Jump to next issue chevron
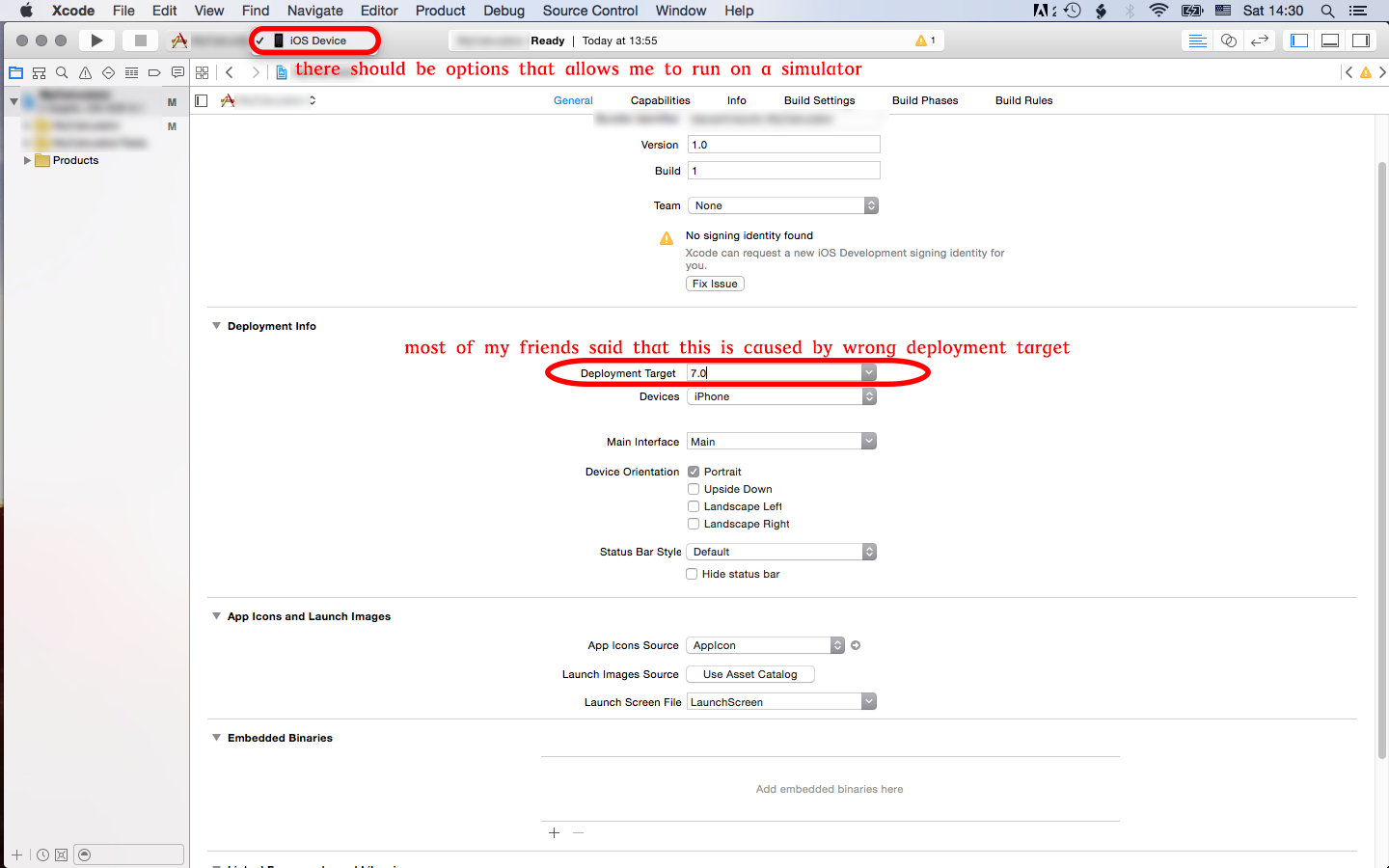This screenshot has height=868, width=1389. 1382,72
